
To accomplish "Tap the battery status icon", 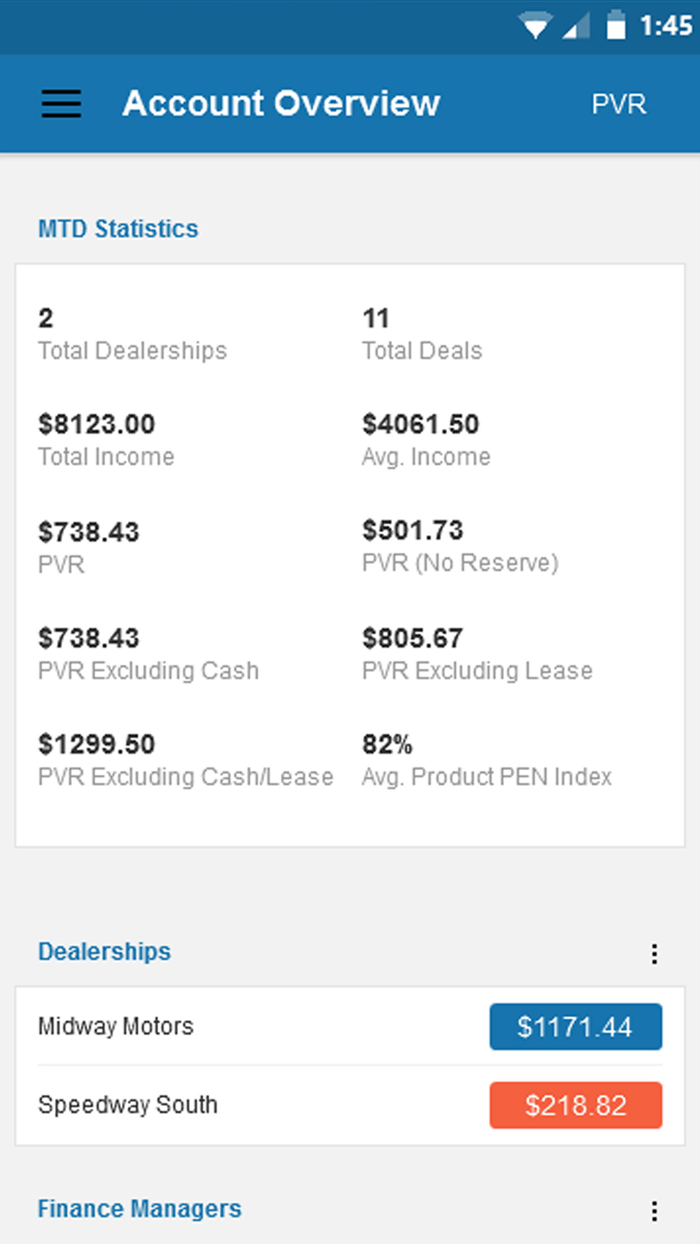I will click(614, 27).
